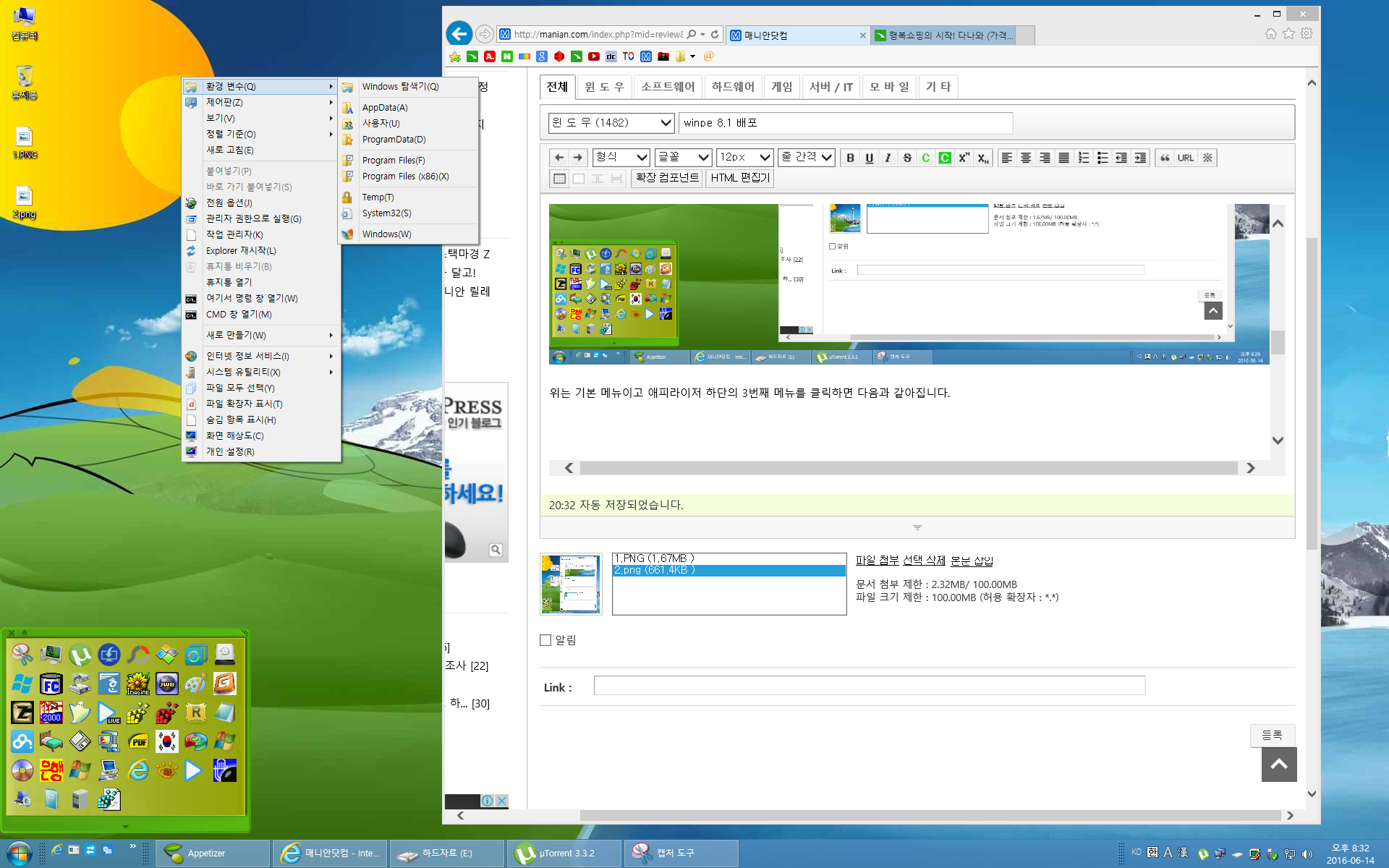Image resolution: width=1389 pixels, height=868 pixels.
Task: Click the editor's horizontal scrollbar
Action: (909, 468)
